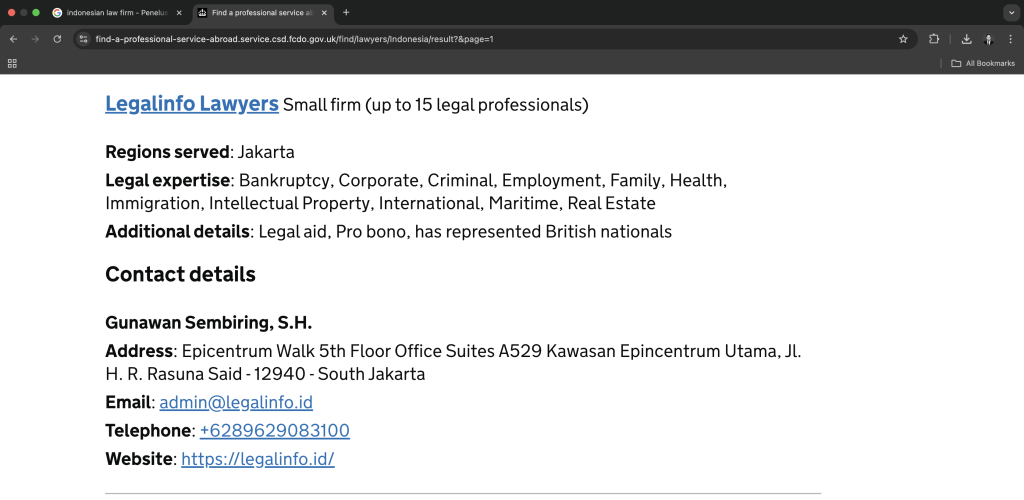This screenshot has height=500, width=1024.
Task: Close the Indonesian law firm tab
Action: coord(179,13)
